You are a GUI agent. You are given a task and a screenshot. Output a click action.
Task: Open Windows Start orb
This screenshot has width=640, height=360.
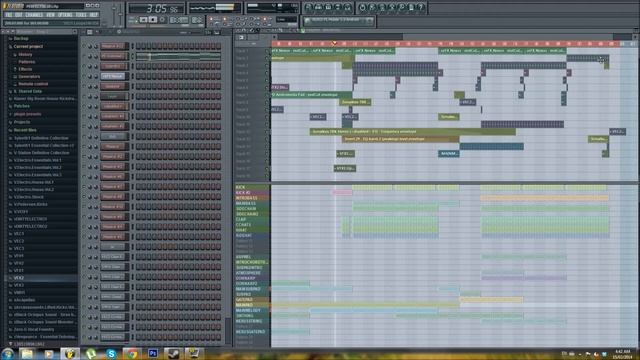tap(8, 353)
